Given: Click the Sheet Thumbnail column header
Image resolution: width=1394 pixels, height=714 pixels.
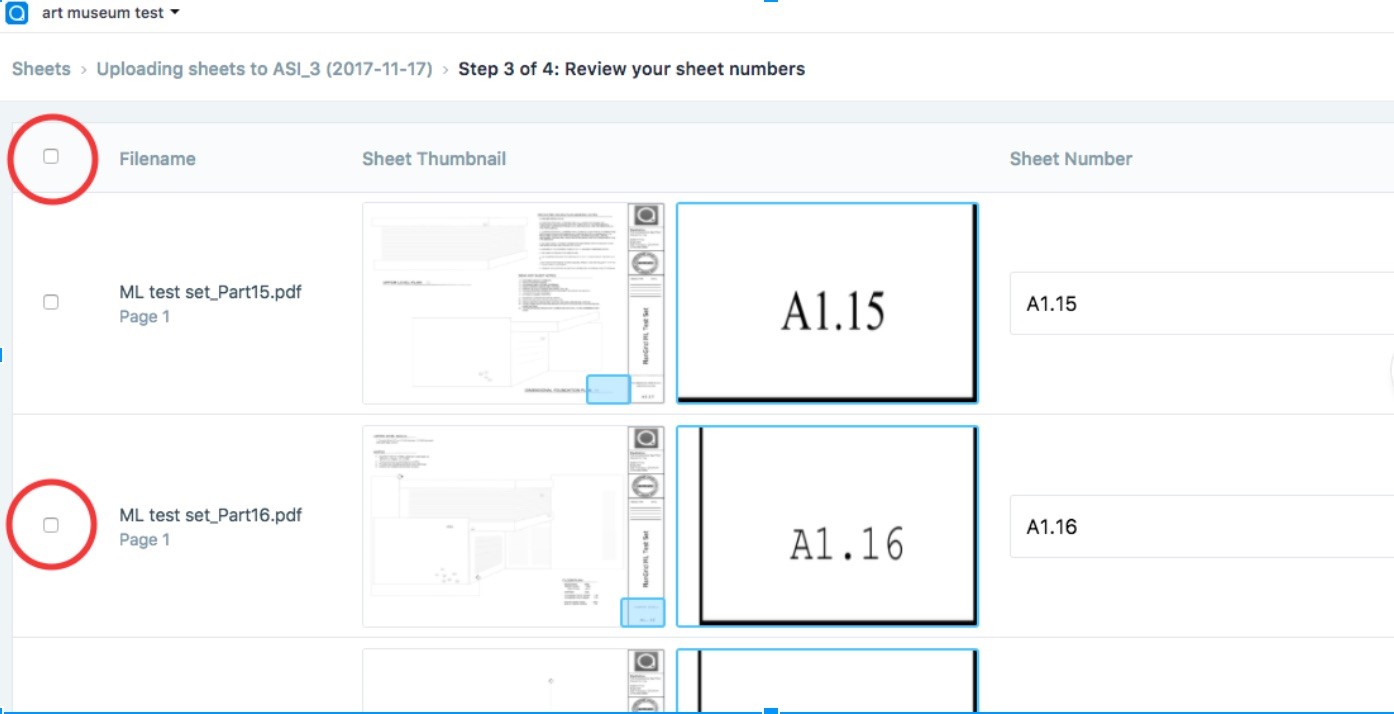Looking at the screenshot, I should [x=434, y=158].
